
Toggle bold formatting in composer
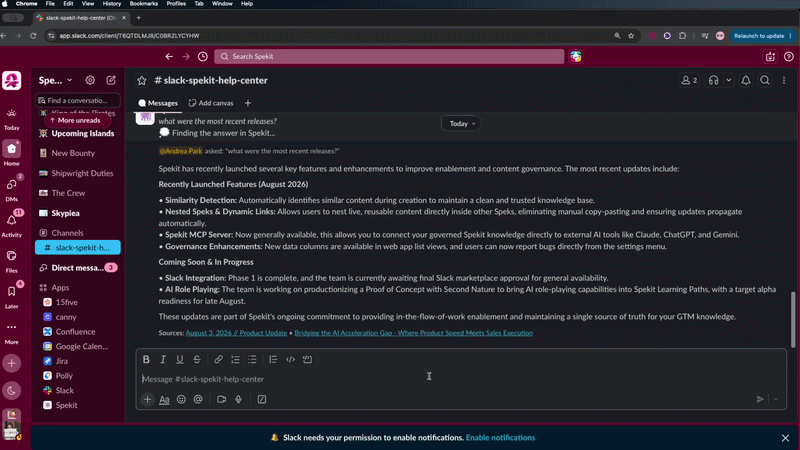[146, 359]
